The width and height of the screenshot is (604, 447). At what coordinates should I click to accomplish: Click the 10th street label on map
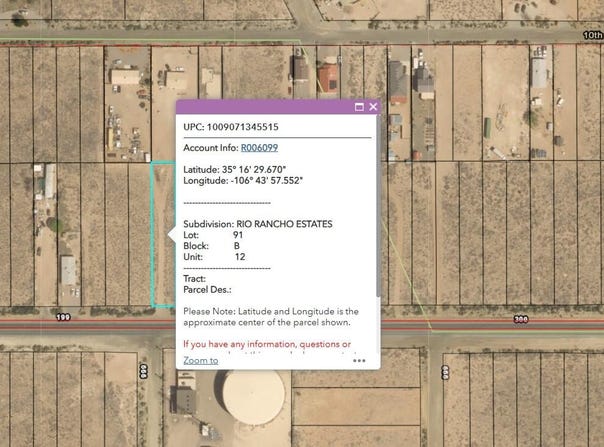[x=592, y=35]
